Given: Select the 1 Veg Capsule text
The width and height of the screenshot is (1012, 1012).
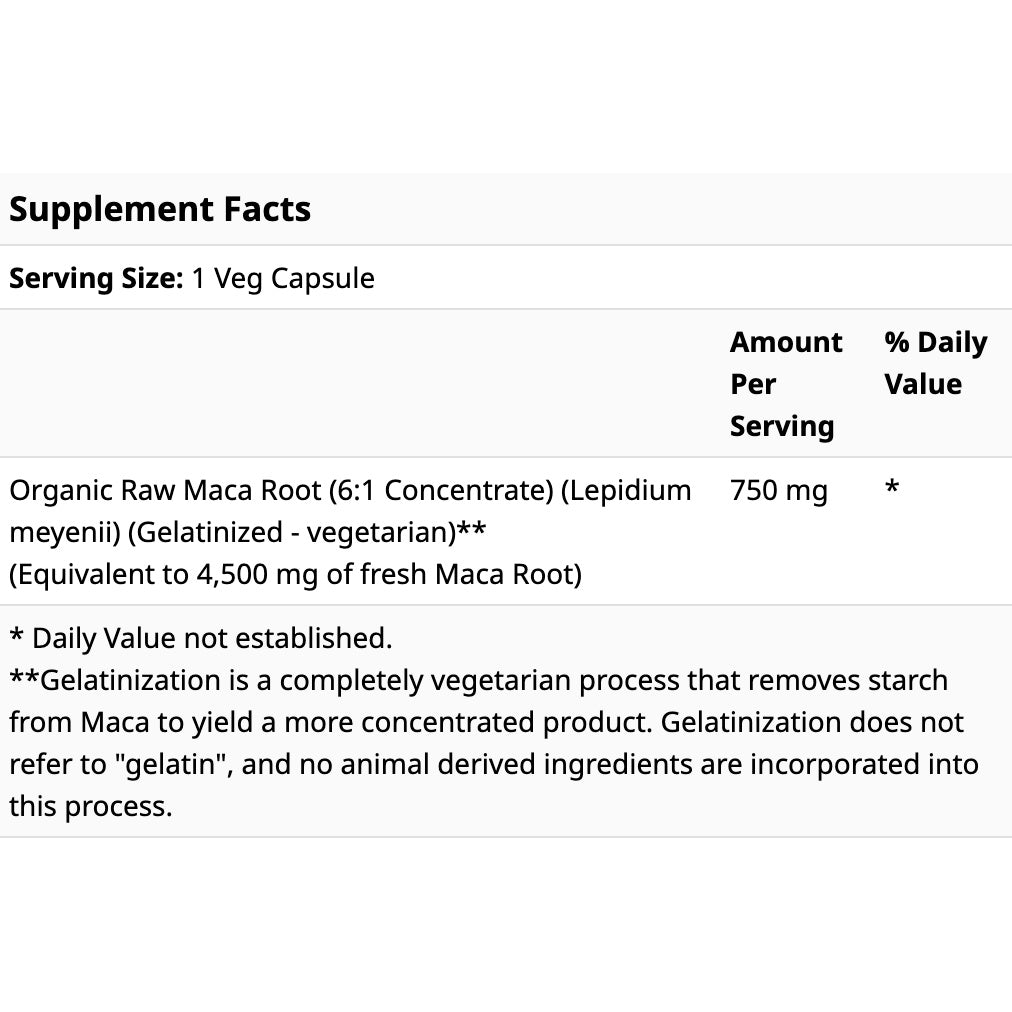Looking at the screenshot, I should coord(283,278).
